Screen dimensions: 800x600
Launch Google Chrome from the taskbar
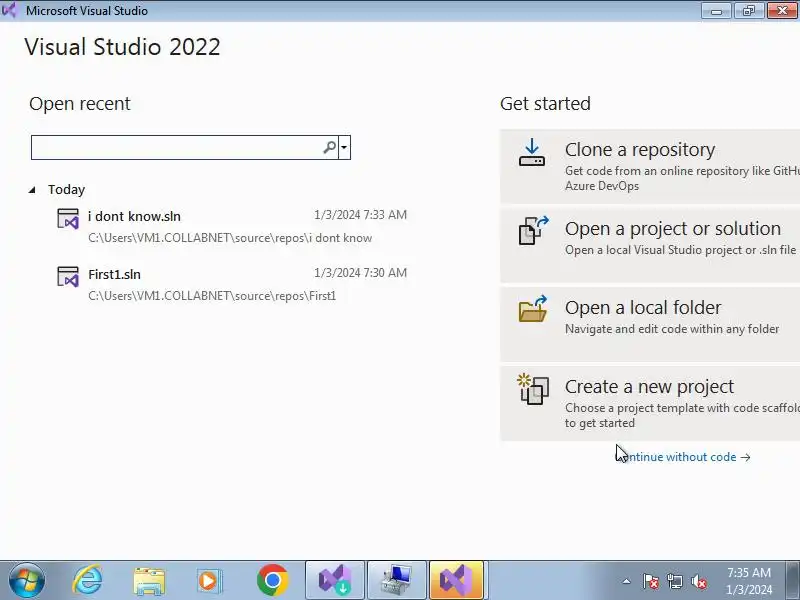[x=272, y=580]
